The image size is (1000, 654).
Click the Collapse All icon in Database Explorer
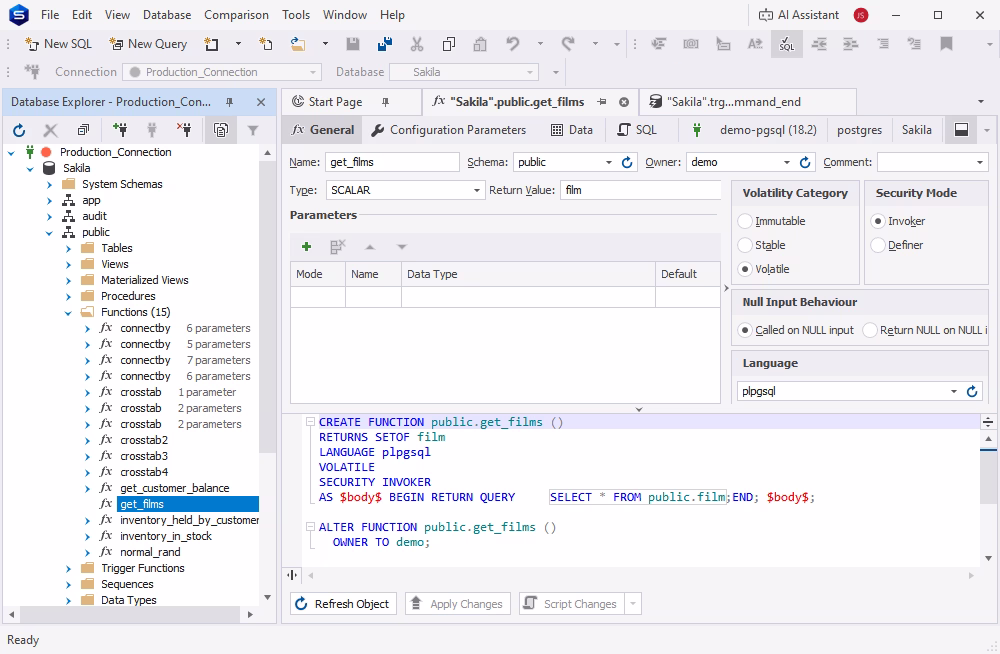(83, 130)
